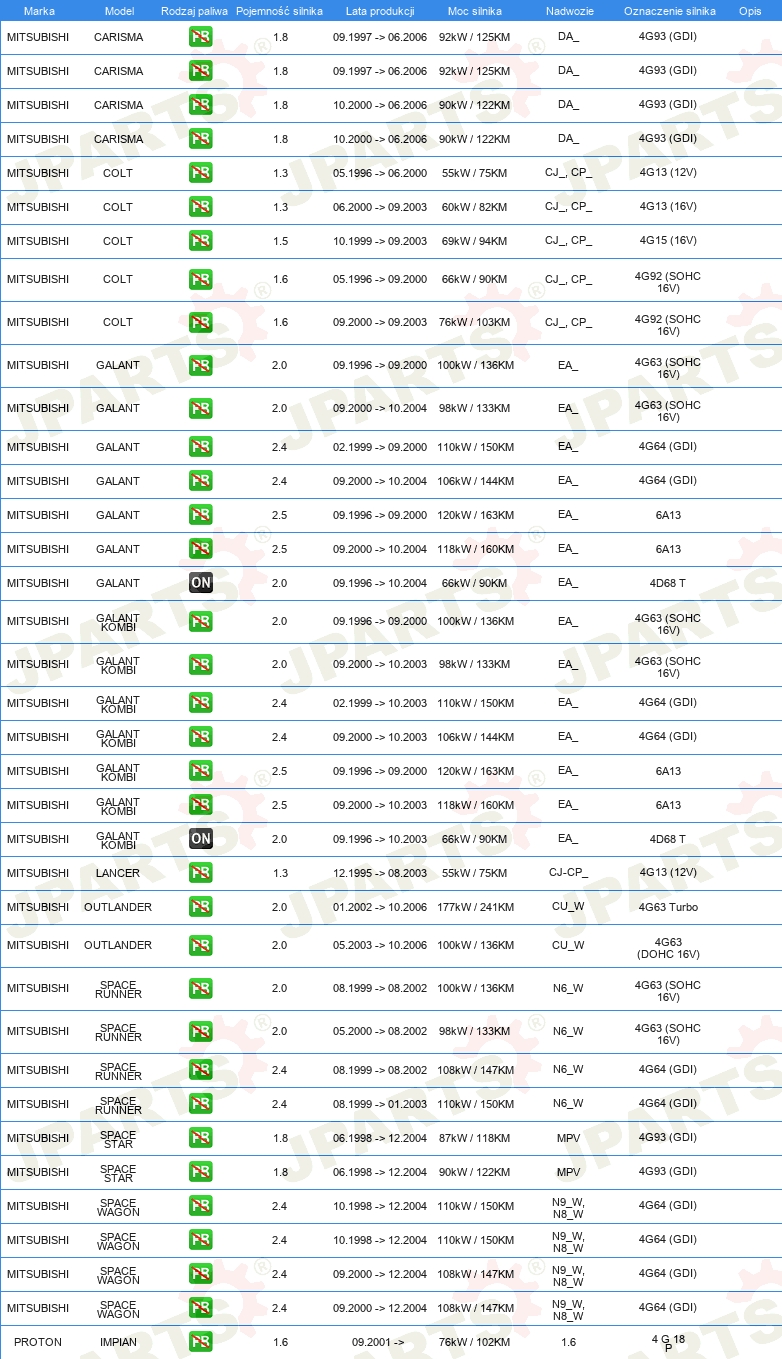Select petrol icon of SPACE RUNNER 98kW / 133KM
782x1359 pixels.
point(201,1031)
